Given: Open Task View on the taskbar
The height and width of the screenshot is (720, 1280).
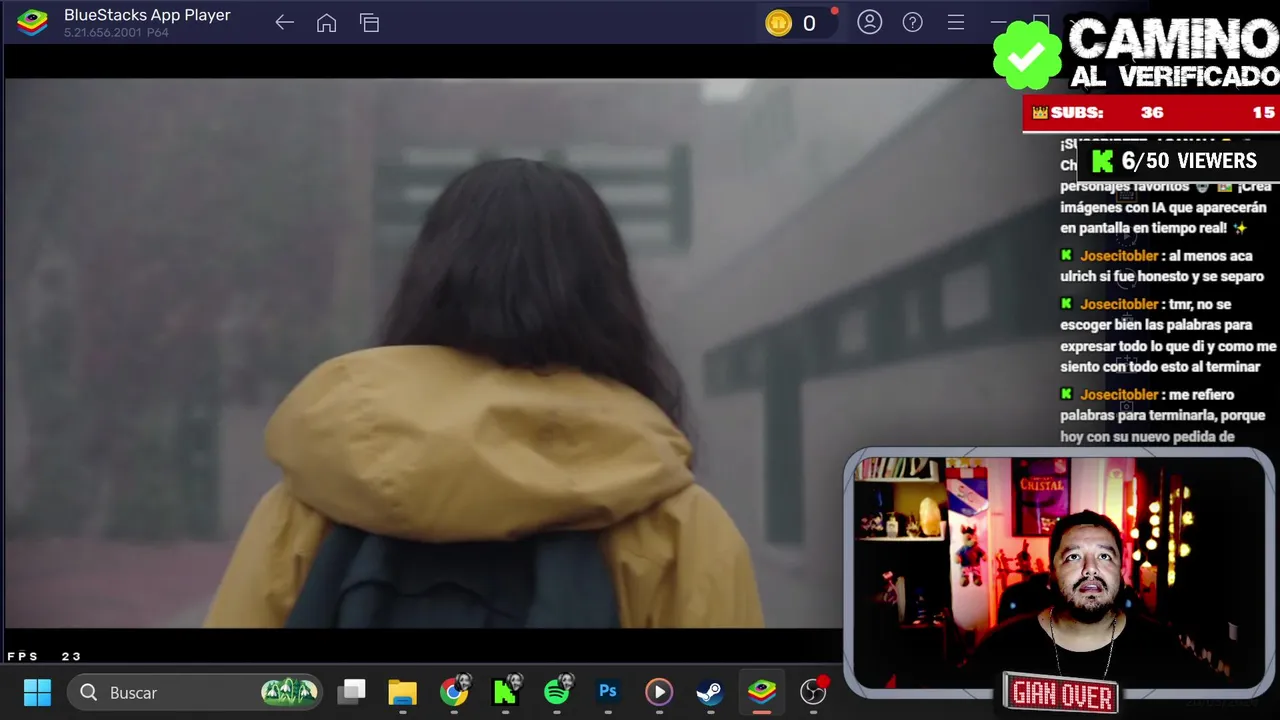Looking at the screenshot, I should coord(352,692).
